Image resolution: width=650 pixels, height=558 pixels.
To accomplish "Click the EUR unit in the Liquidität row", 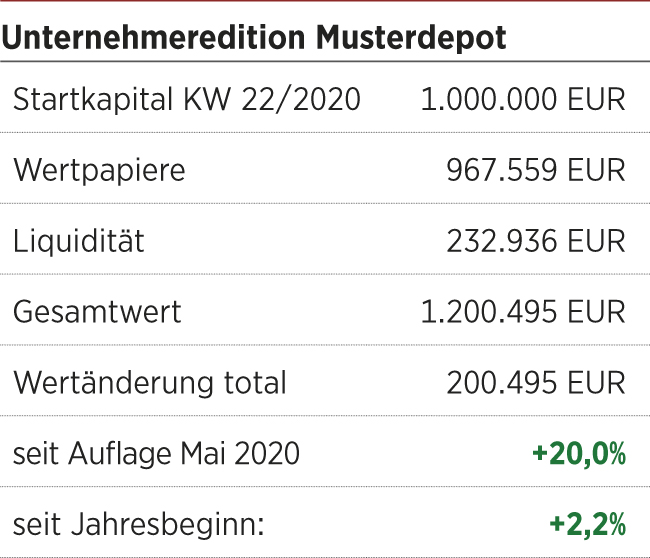I will (596, 241).
